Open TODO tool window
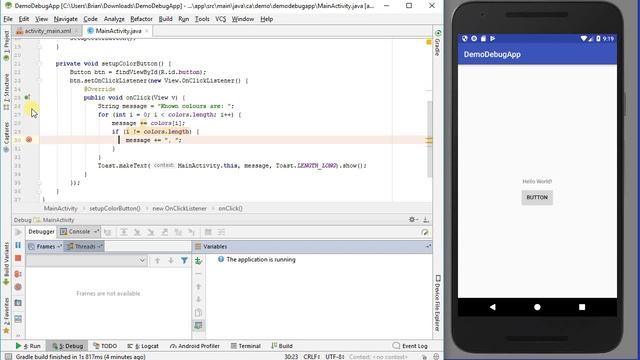 coord(105,346)
